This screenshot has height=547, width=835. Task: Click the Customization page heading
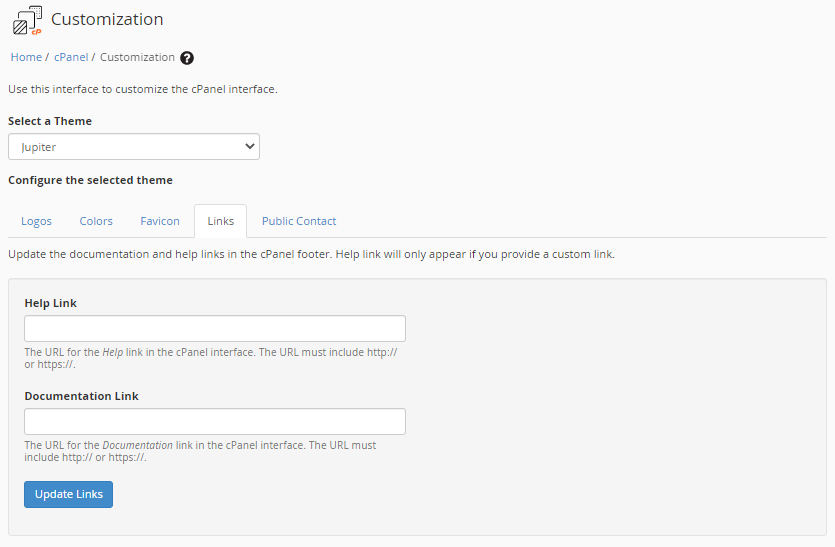107,19
